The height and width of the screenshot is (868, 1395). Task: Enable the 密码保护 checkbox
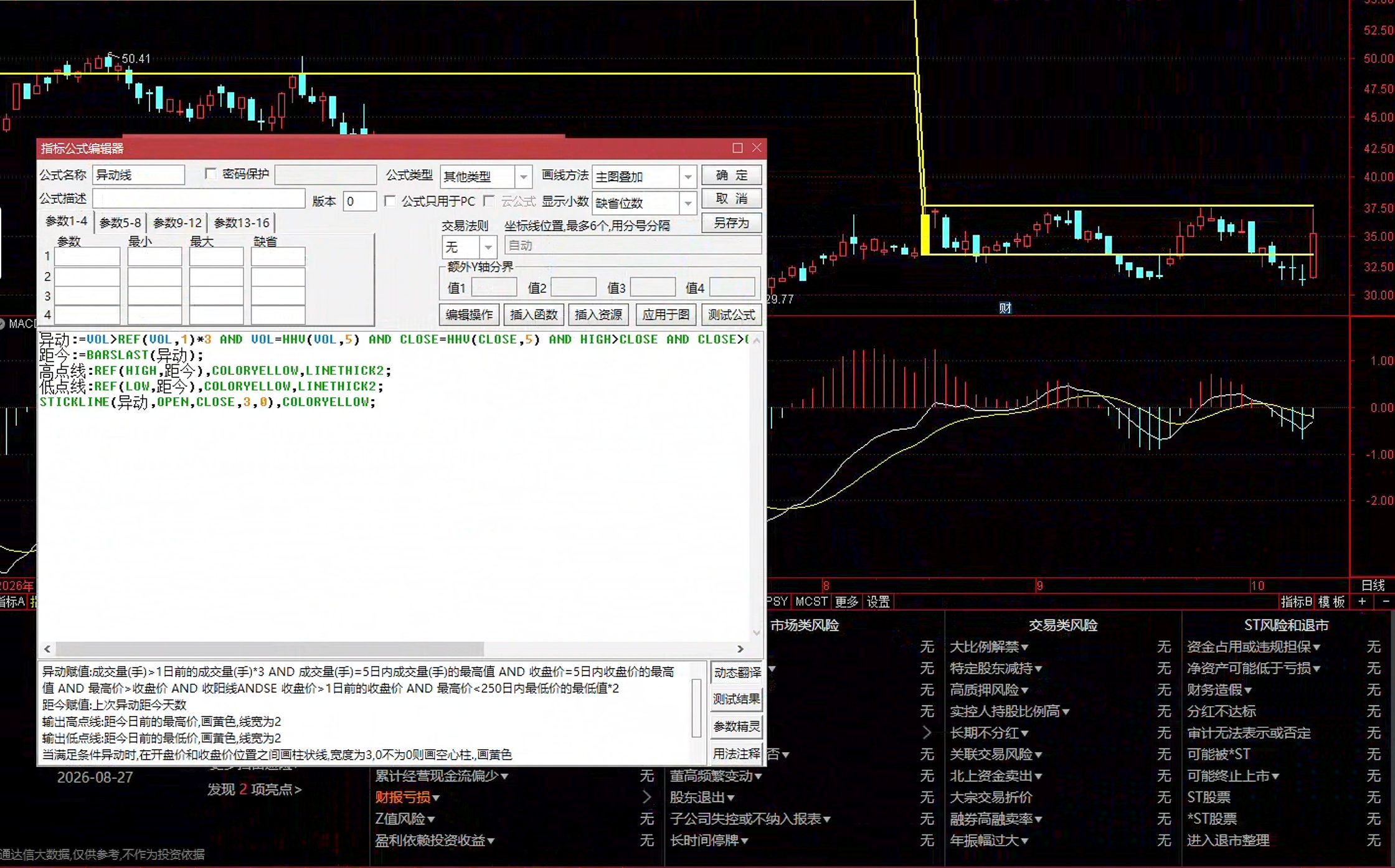click(210, 174)
